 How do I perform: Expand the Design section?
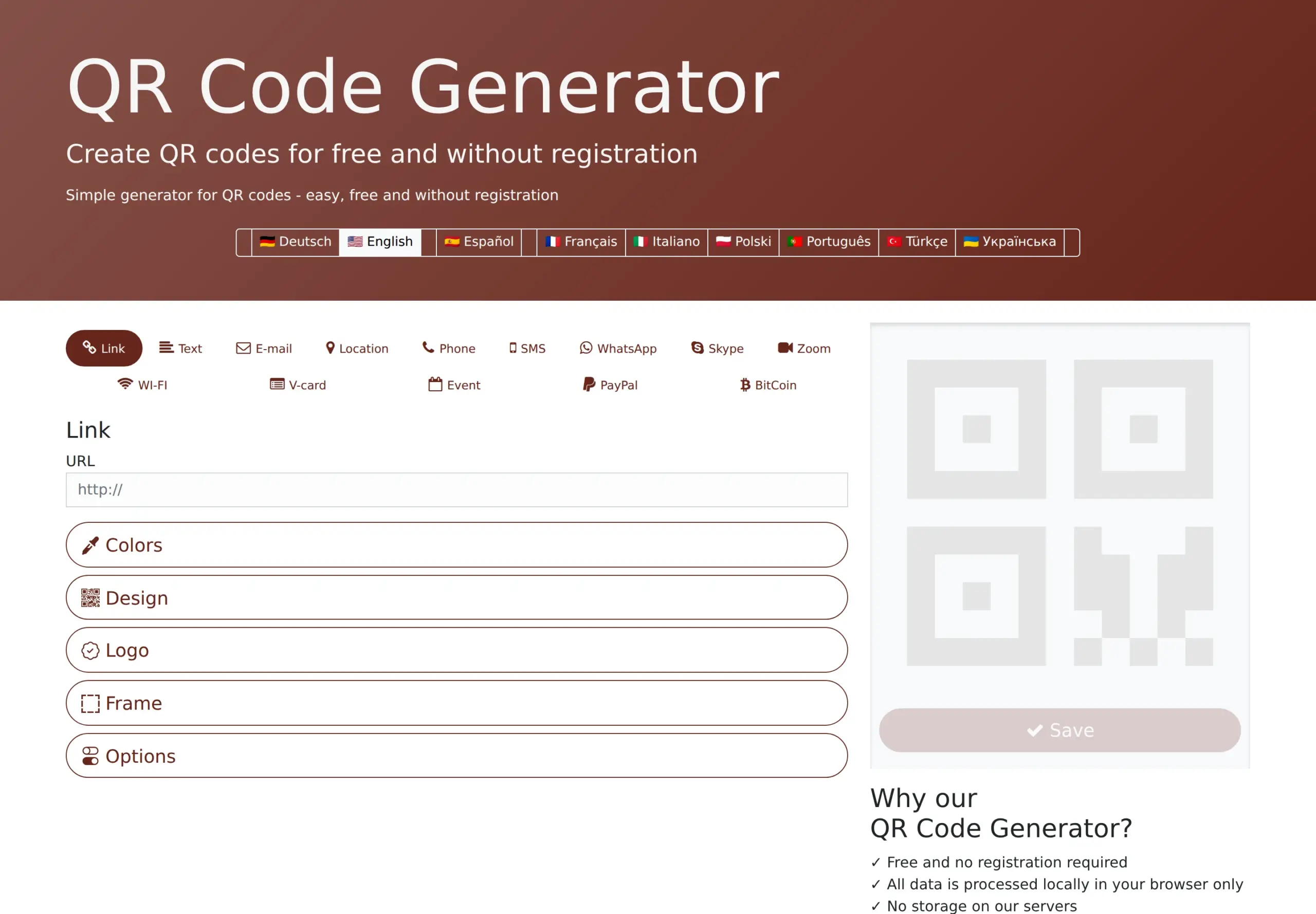456,597
